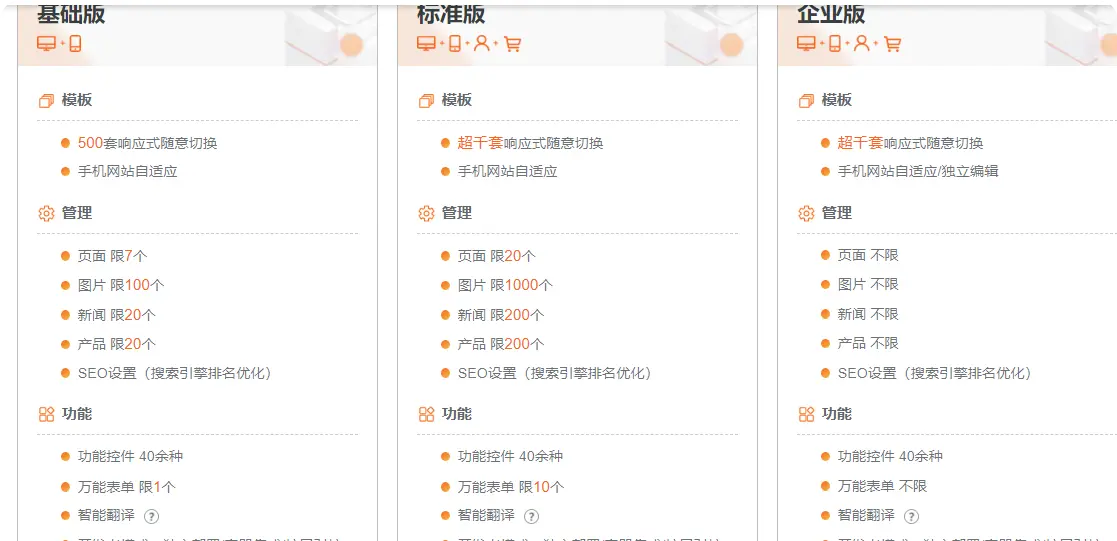
Task: Click 产品 限200个 row
Action: 501,344
